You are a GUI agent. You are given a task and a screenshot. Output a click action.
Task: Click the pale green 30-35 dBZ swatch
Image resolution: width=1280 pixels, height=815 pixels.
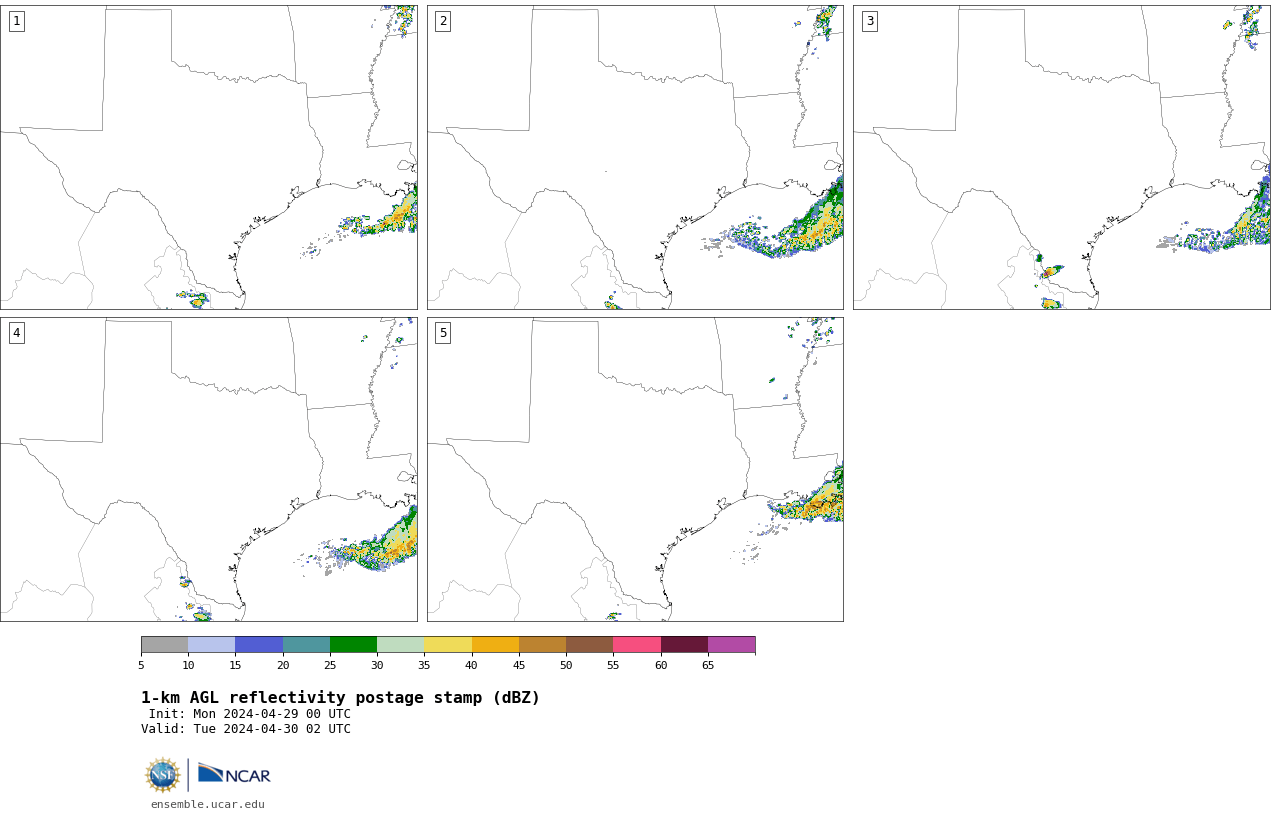tap(400, 644)
